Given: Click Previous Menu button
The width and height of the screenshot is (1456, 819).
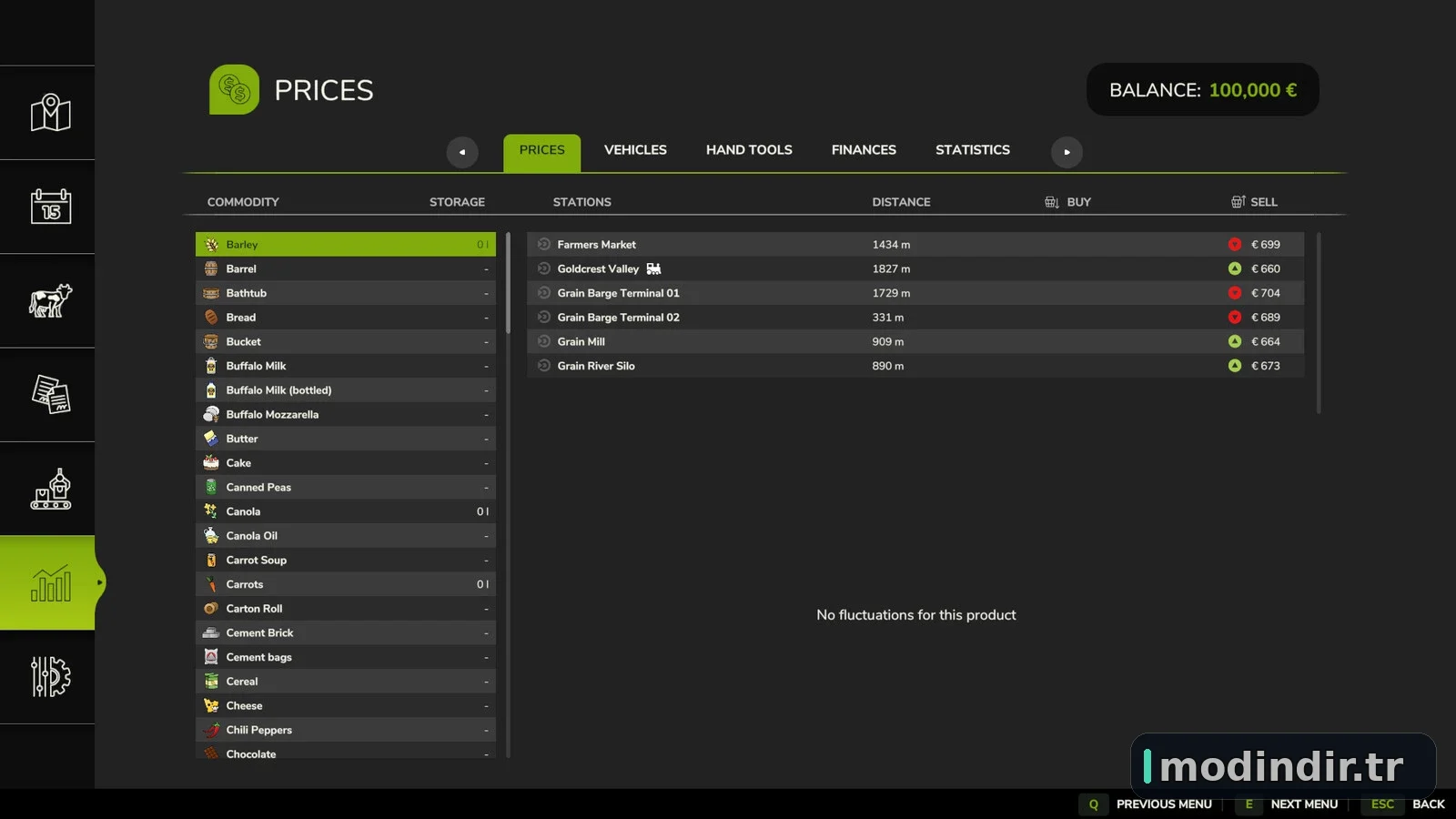Looking at the screenshot, I should point(1147,804).
